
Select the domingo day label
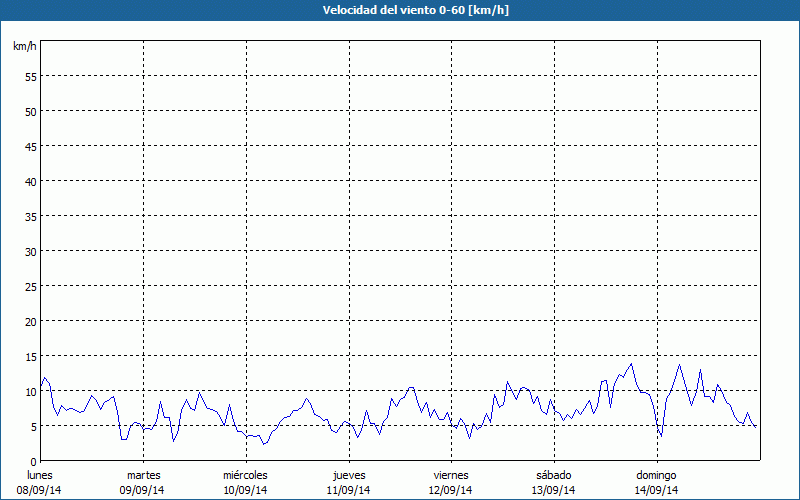656,475
